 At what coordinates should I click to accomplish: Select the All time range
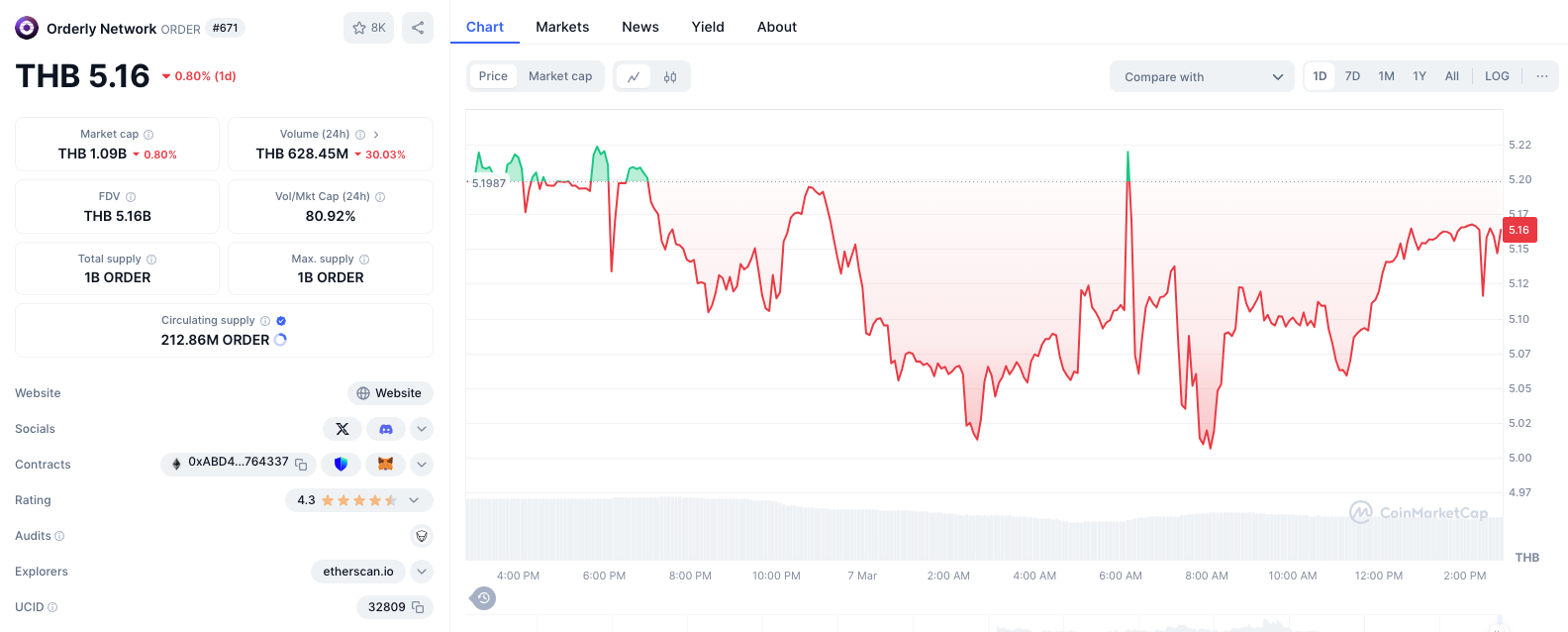[1452, 76]
